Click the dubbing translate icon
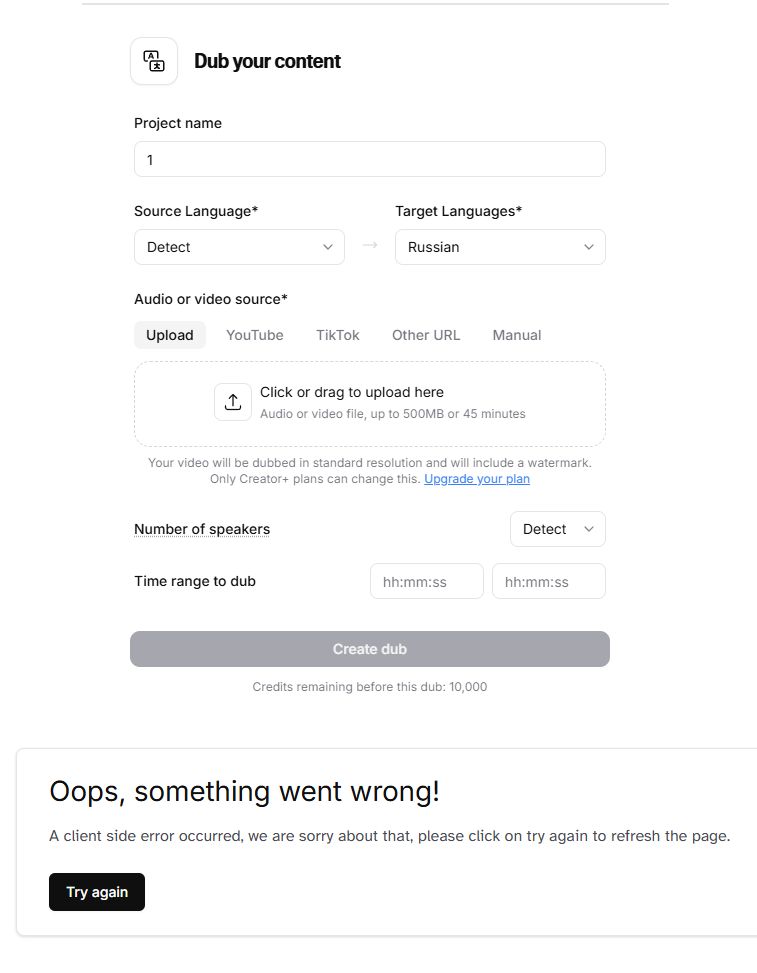 154,61
